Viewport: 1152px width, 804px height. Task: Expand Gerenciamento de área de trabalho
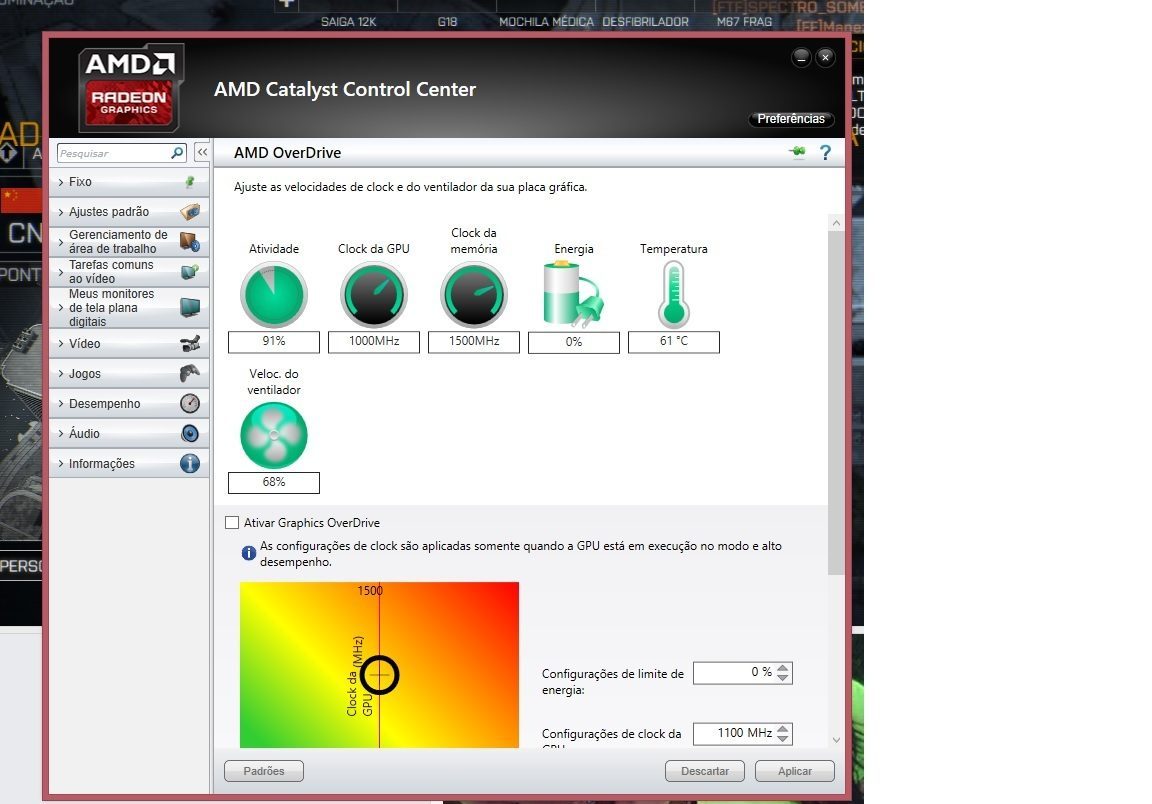tap(129, 242)
